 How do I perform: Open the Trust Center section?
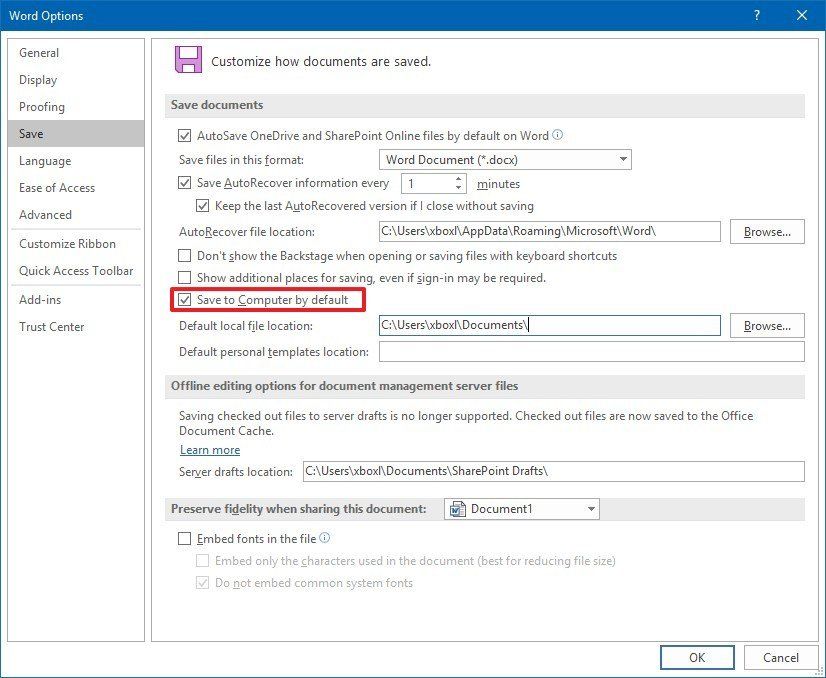tap(52, 326)
